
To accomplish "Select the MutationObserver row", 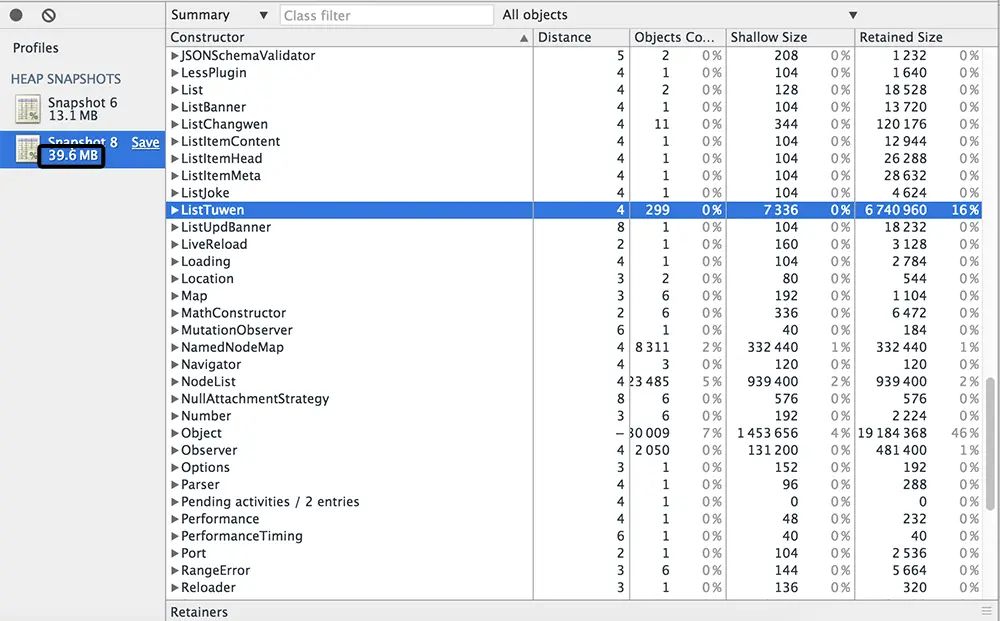I will pos(235,330).
